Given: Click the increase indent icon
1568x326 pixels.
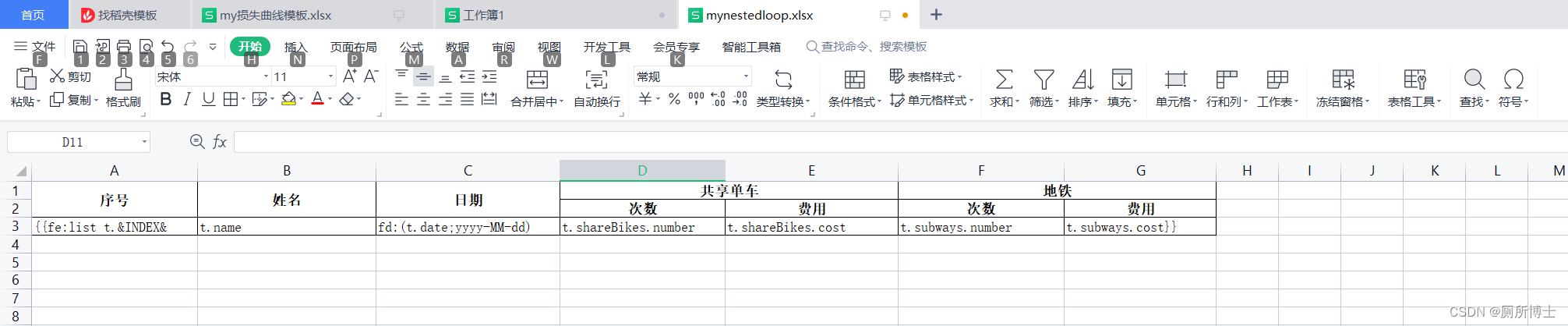Looking at the screenshot, I should [489, 76].
